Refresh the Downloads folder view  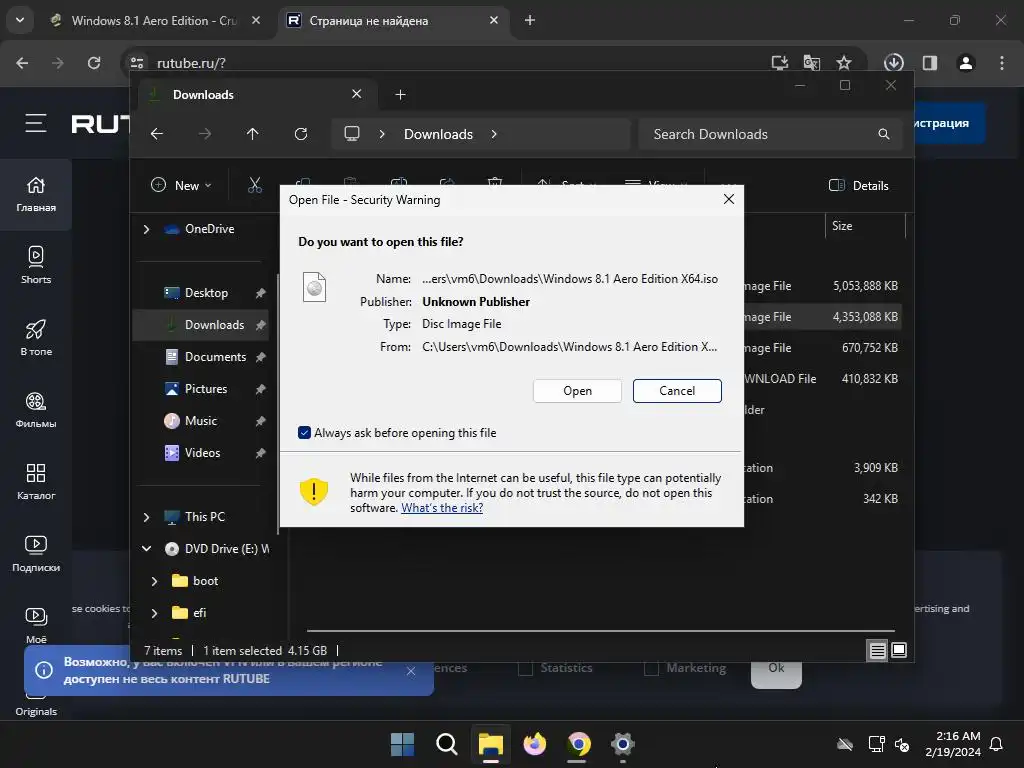[x=301, y=134]
